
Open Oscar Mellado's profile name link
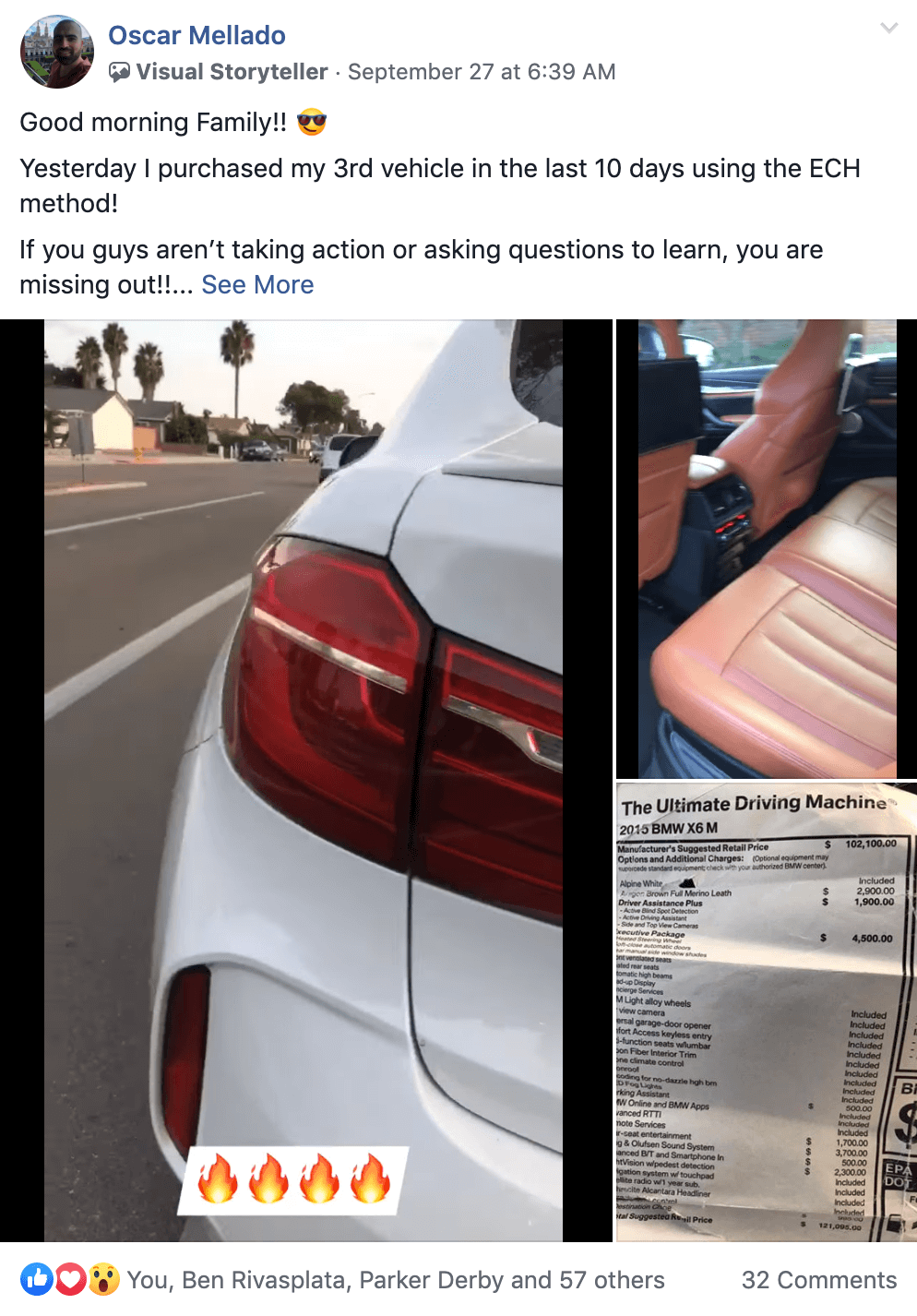point(196,35)
